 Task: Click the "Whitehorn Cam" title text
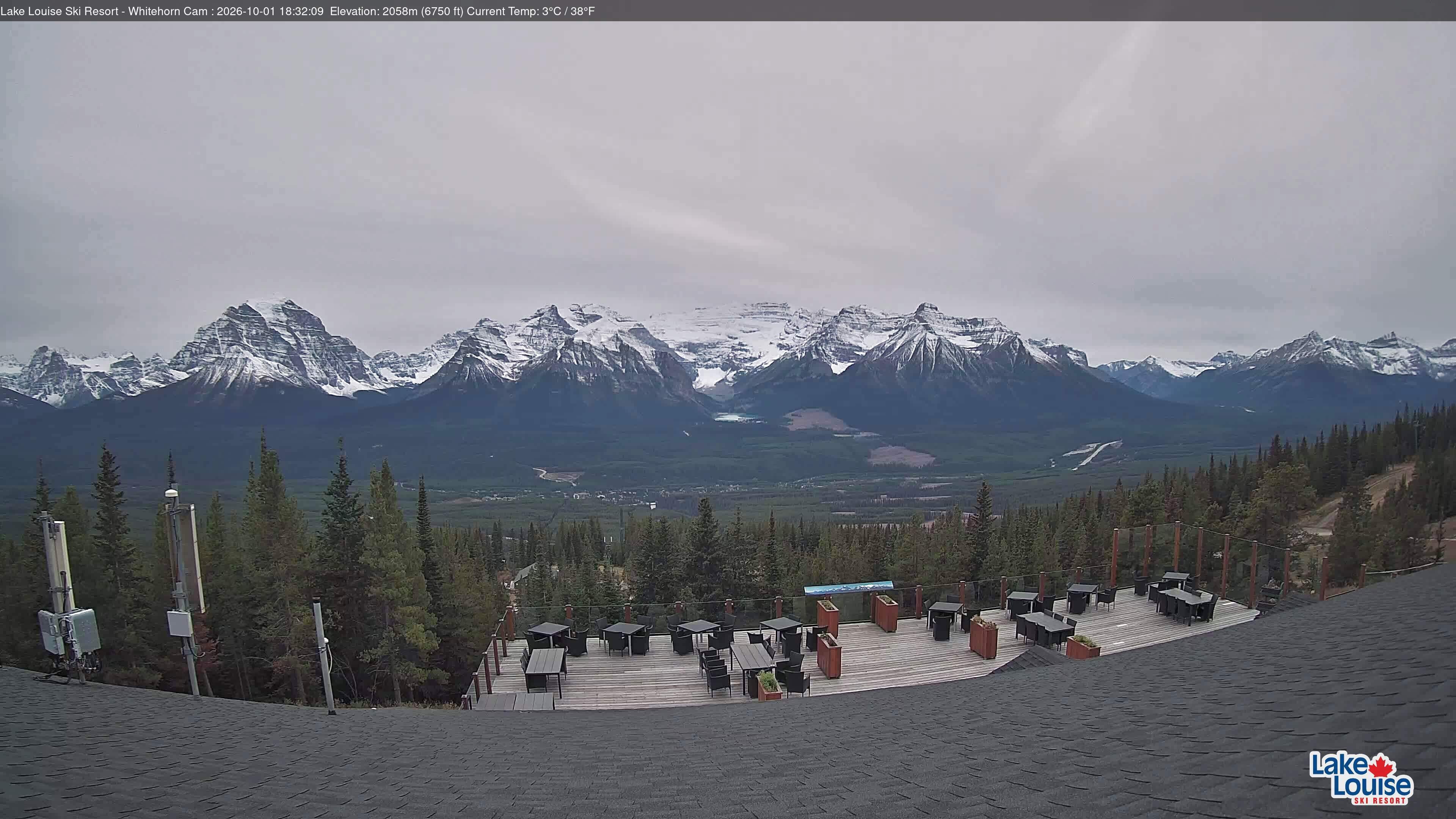168,11
